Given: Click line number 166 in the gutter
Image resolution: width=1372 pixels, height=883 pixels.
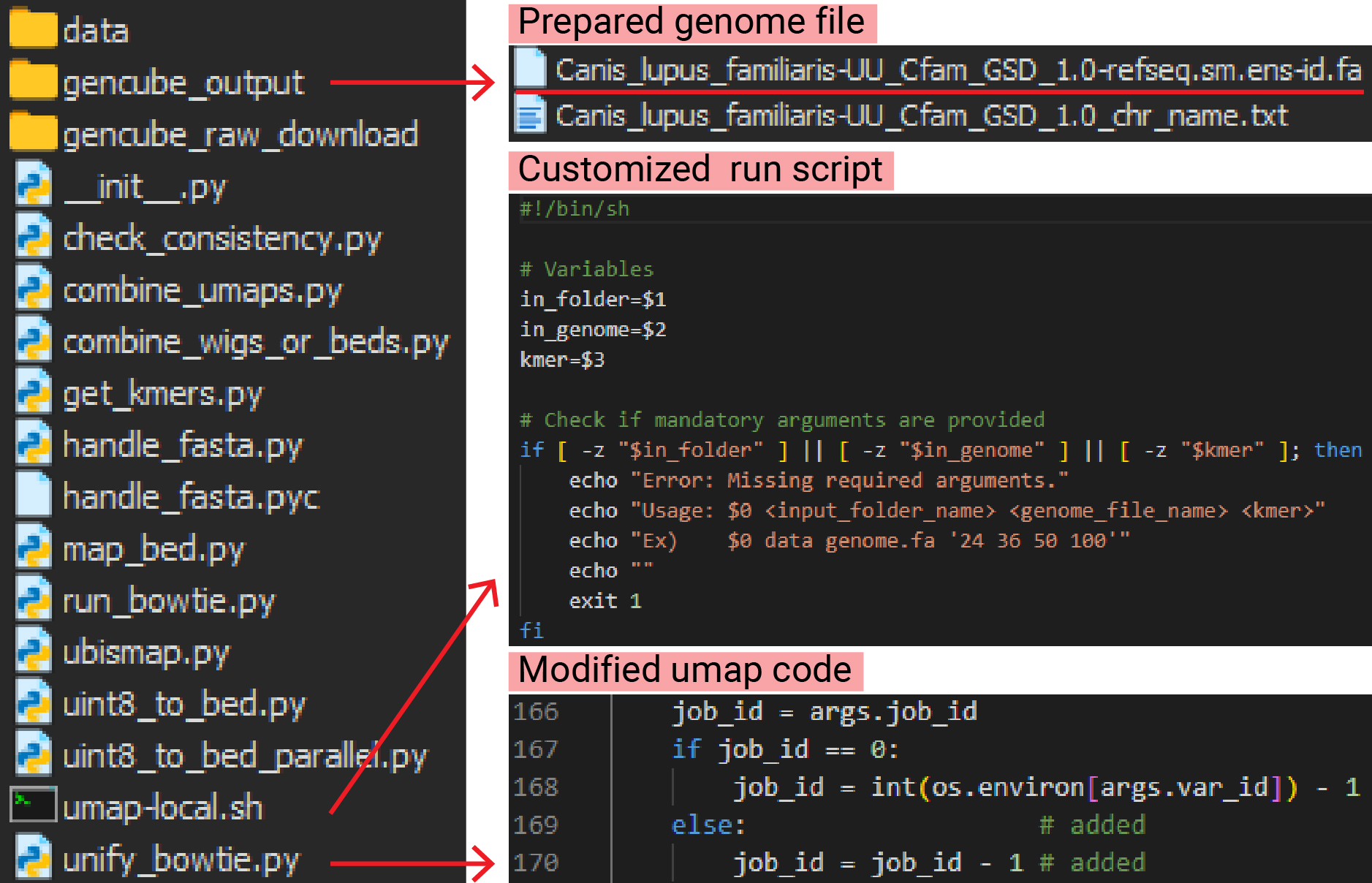Looking at the screenshot, I should 536,712.
